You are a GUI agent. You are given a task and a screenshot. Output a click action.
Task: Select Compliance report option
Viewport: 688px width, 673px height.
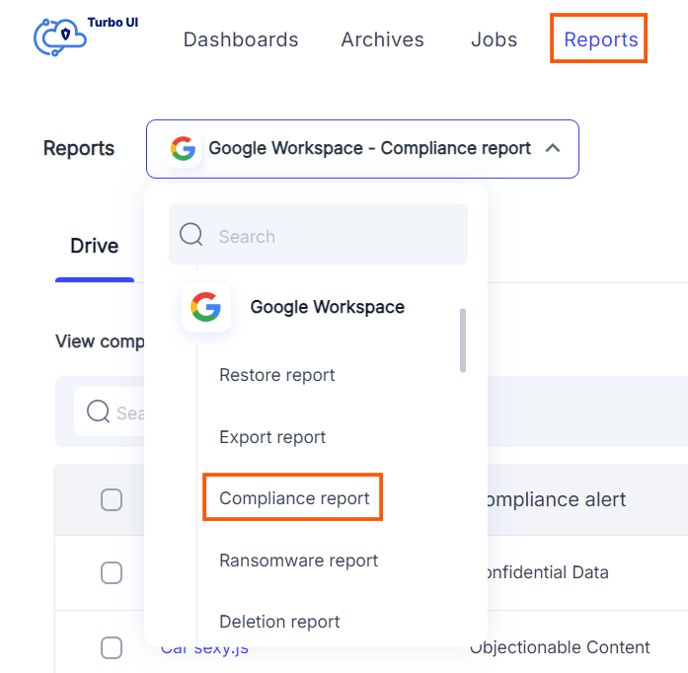[x=294, y=498]
